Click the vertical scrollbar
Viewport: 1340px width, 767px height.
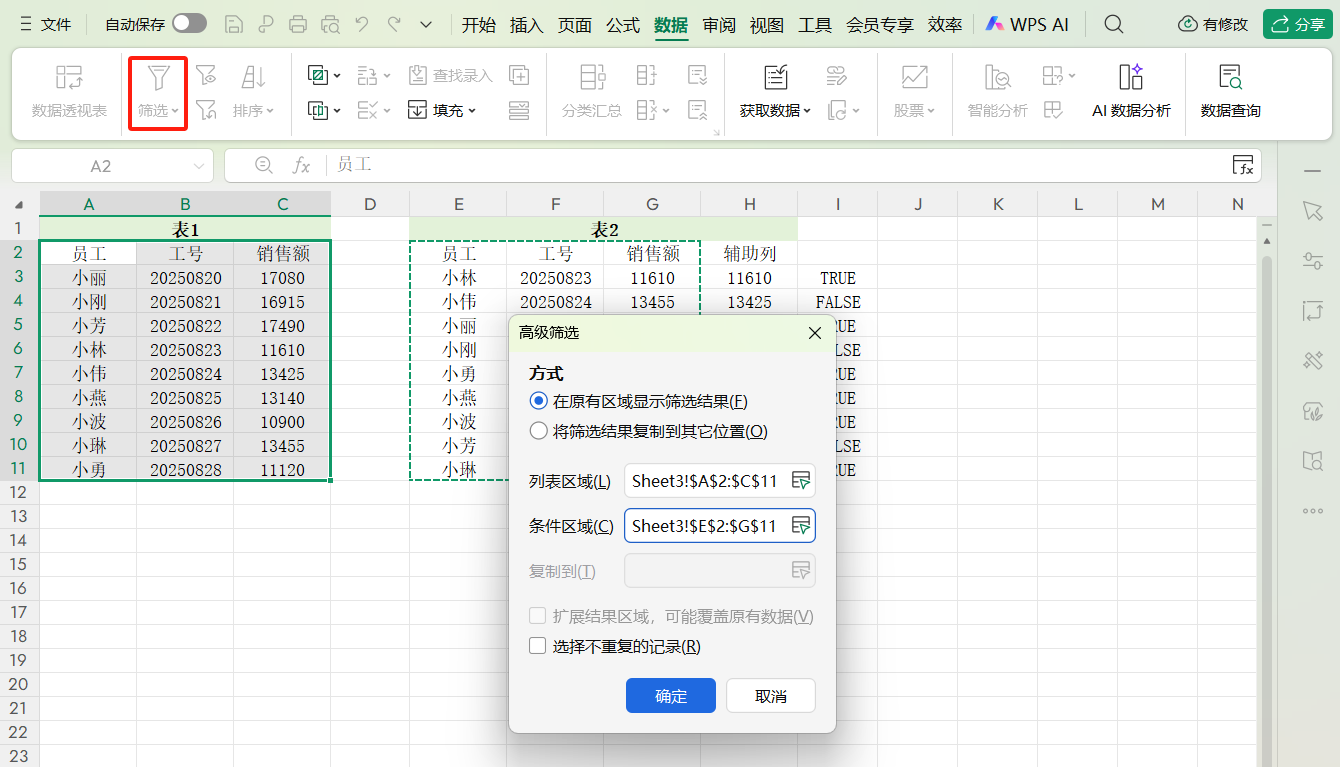point(1267,500)
